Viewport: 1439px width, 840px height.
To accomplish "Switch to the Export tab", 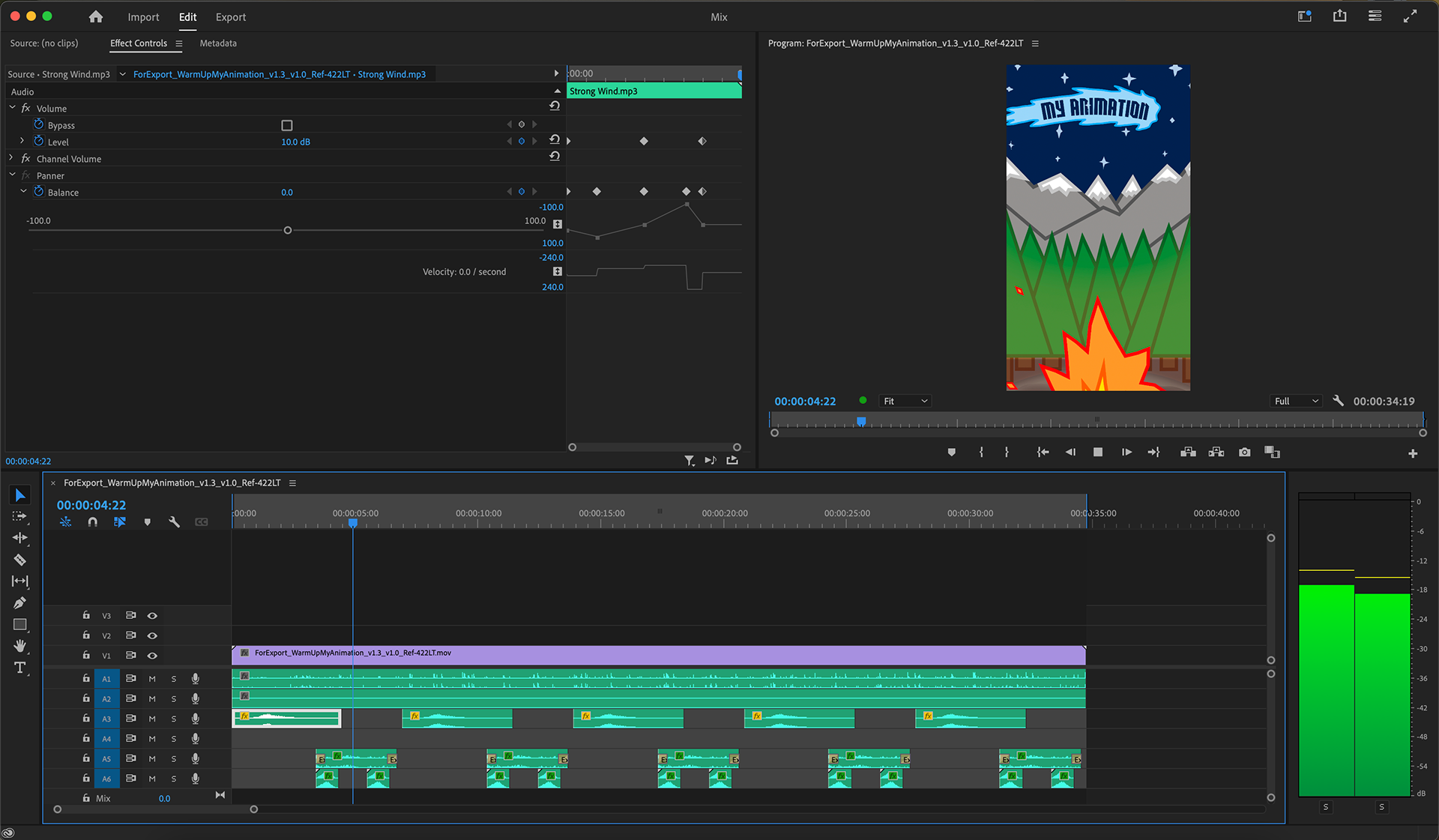I will 231,16.
